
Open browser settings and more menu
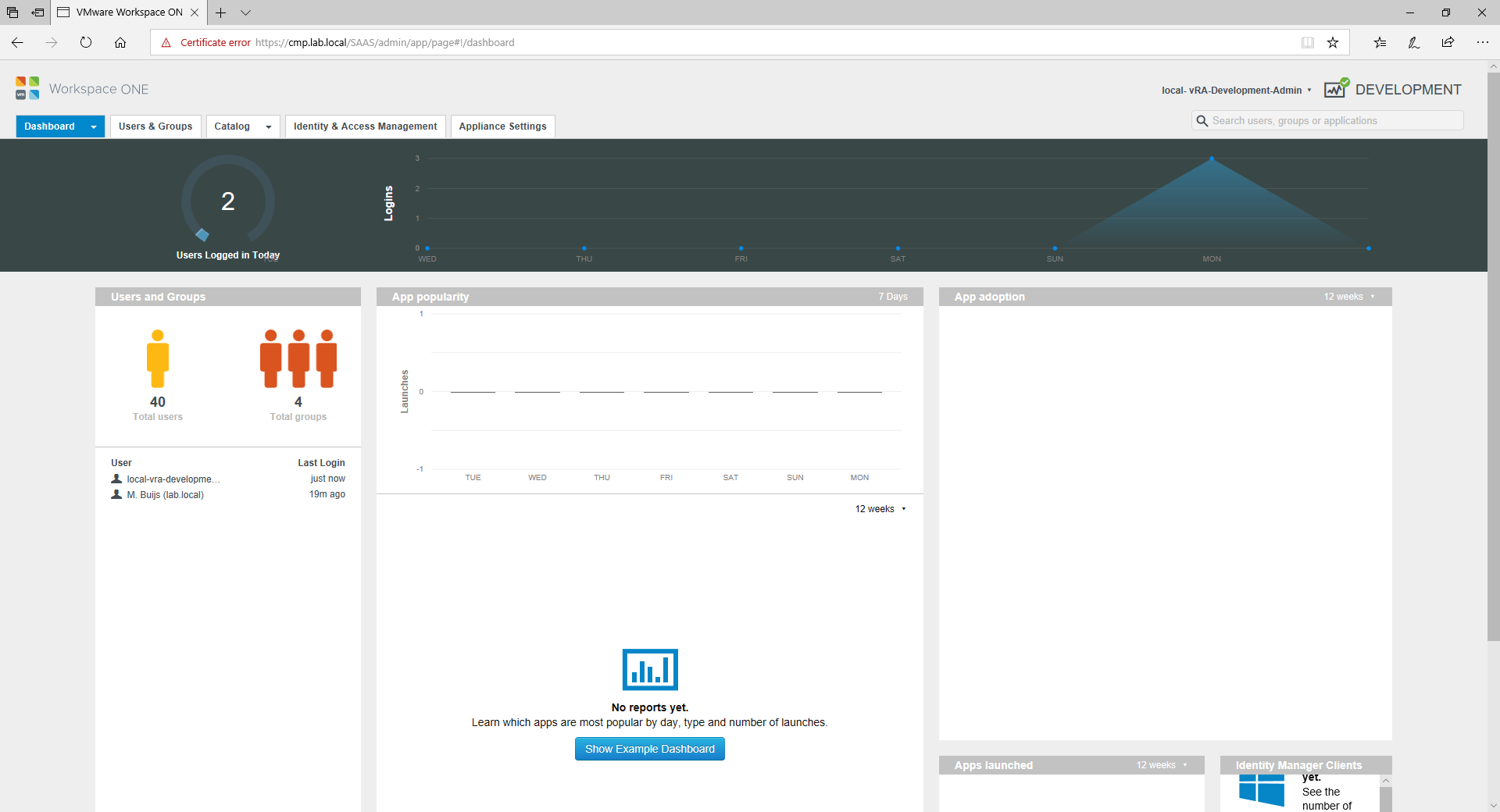pos(1482,43)
